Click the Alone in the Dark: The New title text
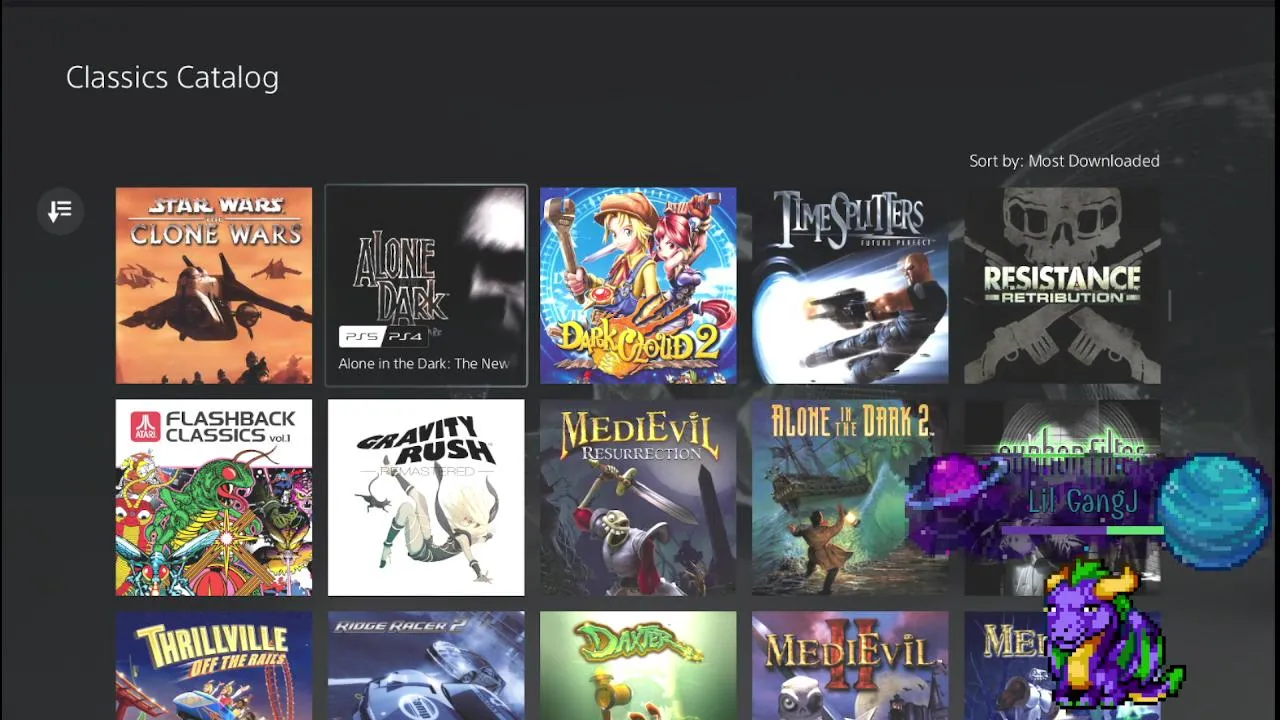This screenshot has width=1280, height=720. click(423, 364)
